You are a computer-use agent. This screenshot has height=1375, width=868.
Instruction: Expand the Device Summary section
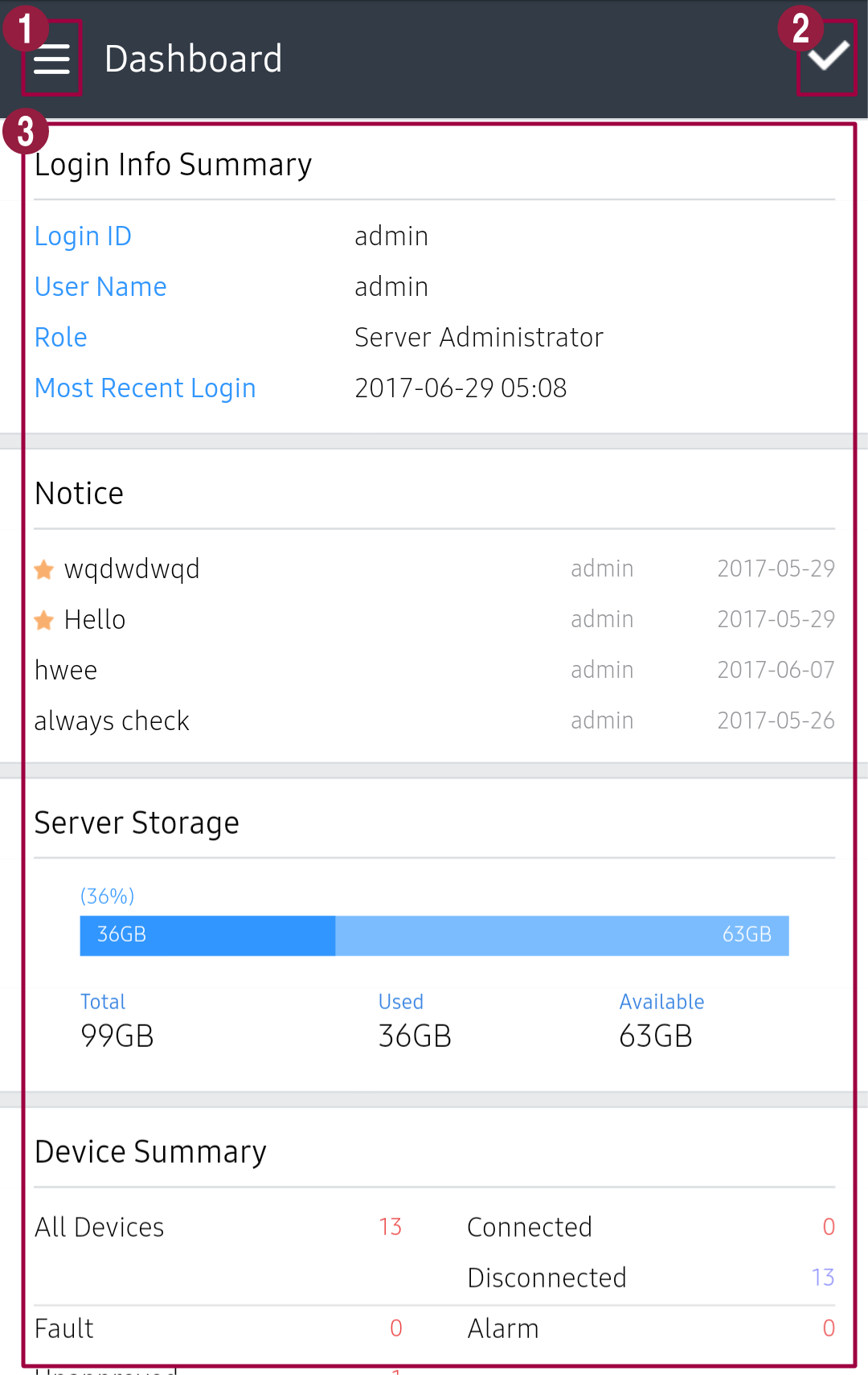click(x=150, y=1151)
